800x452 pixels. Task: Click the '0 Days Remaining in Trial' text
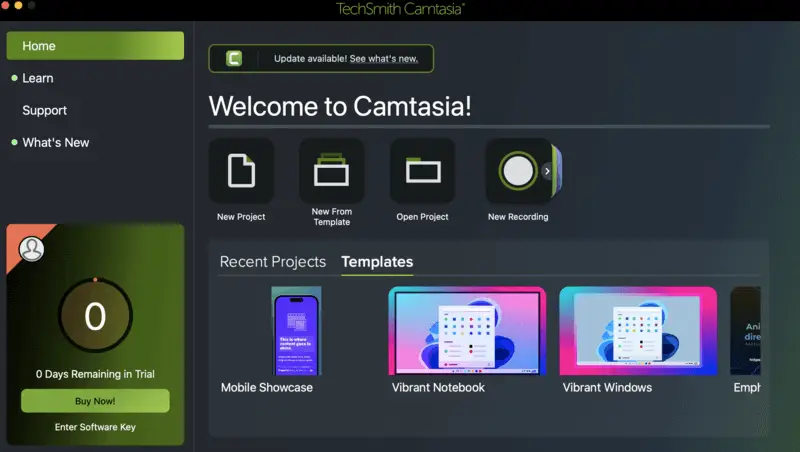click(x=95, y=374)
